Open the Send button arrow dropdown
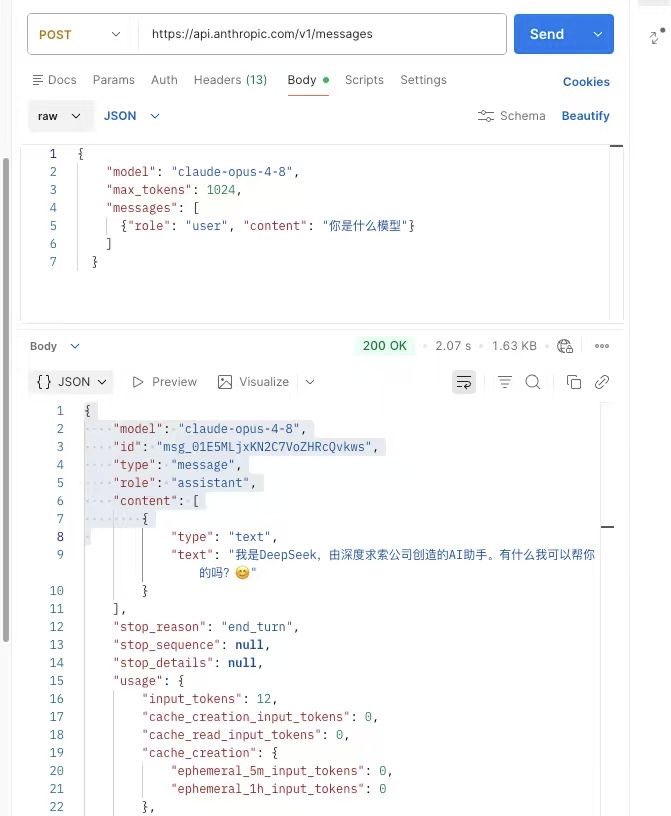 point(598,34)
